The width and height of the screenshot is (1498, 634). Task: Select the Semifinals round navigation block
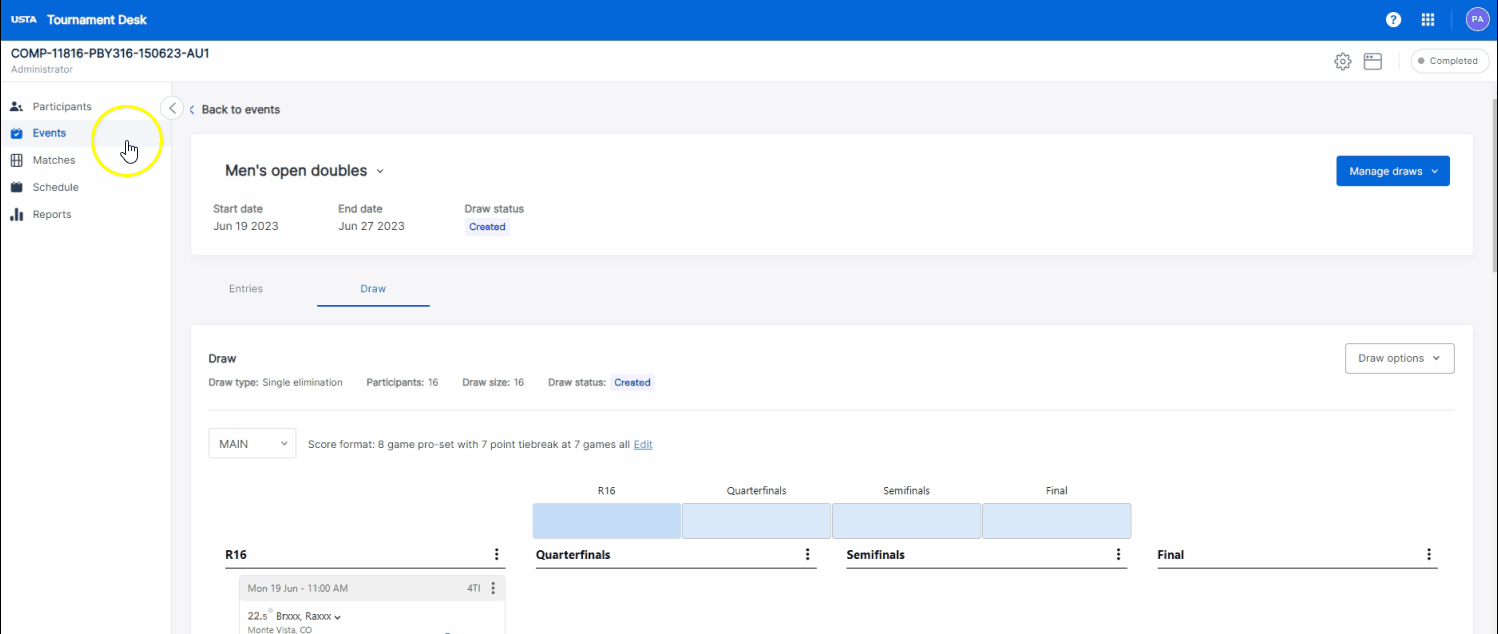(906, 521)
